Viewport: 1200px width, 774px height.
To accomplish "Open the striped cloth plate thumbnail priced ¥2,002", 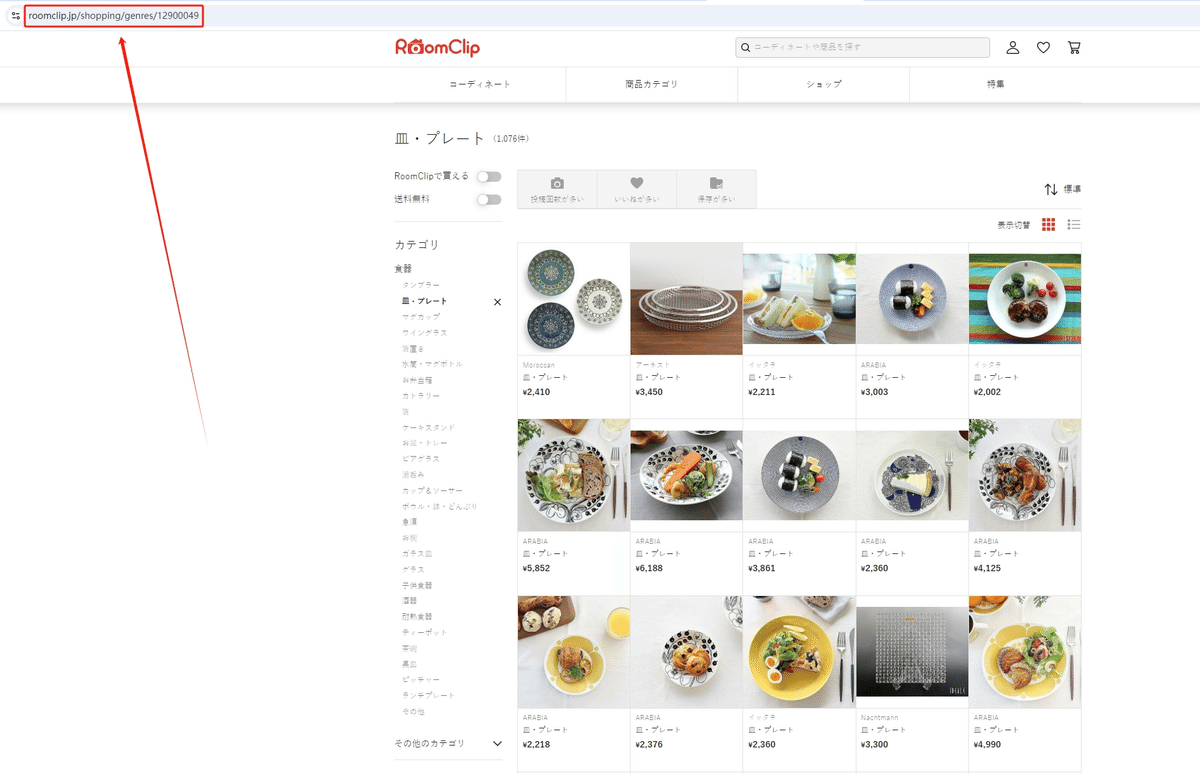I will click(1025, 299).
